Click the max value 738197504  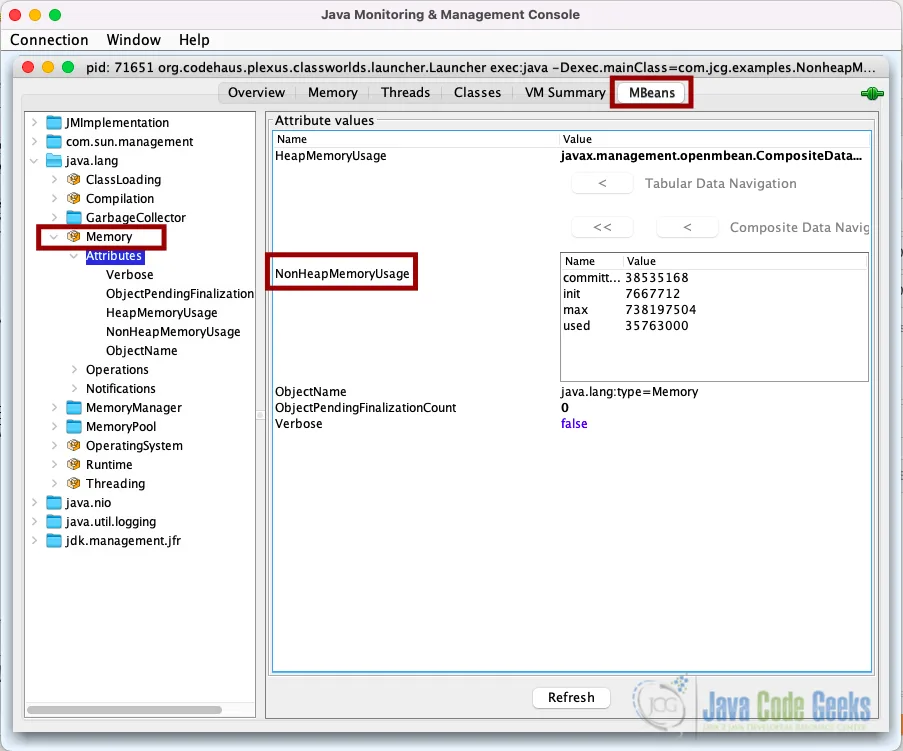click(x=661, y=310)
